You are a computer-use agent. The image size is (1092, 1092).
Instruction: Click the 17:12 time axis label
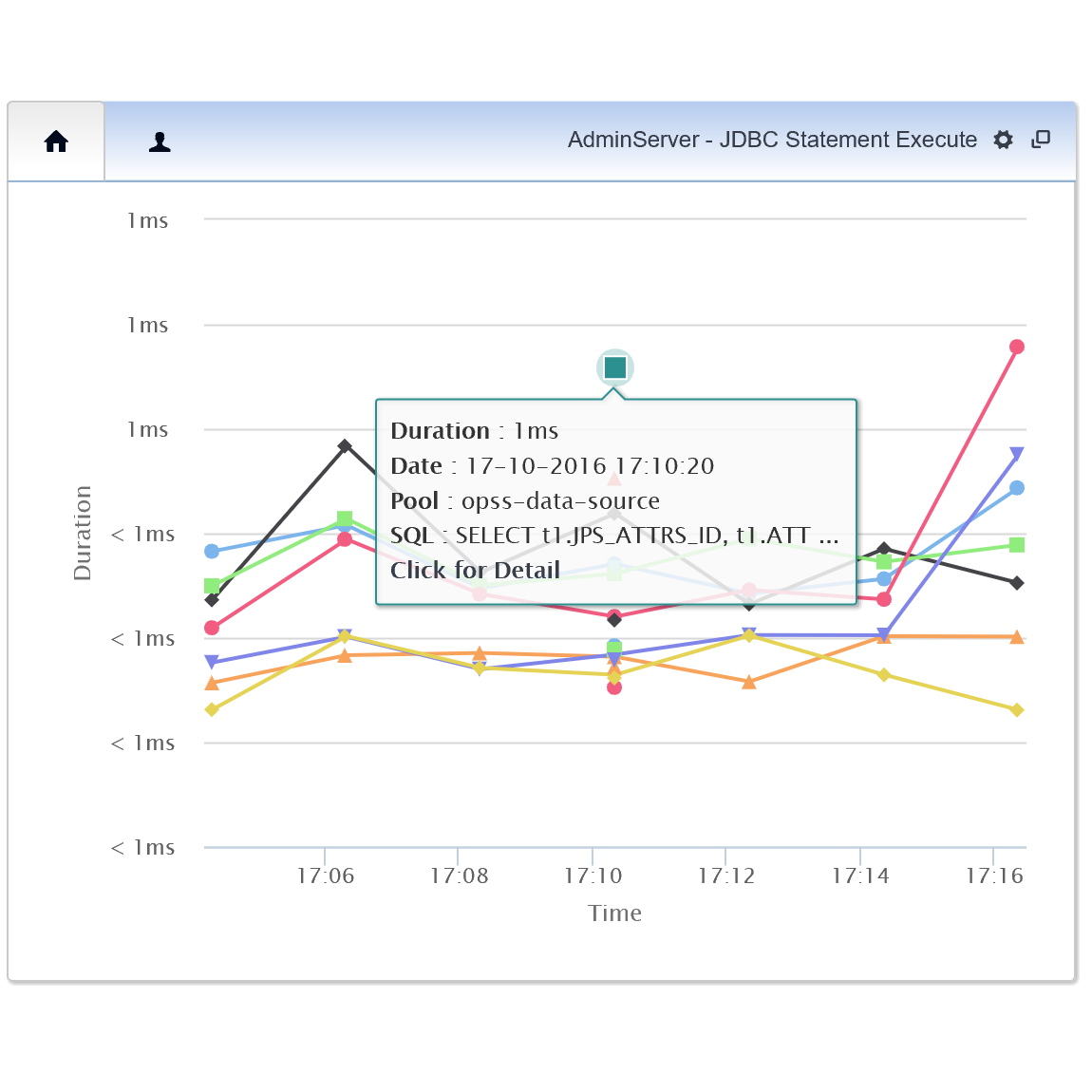point(726,875)
